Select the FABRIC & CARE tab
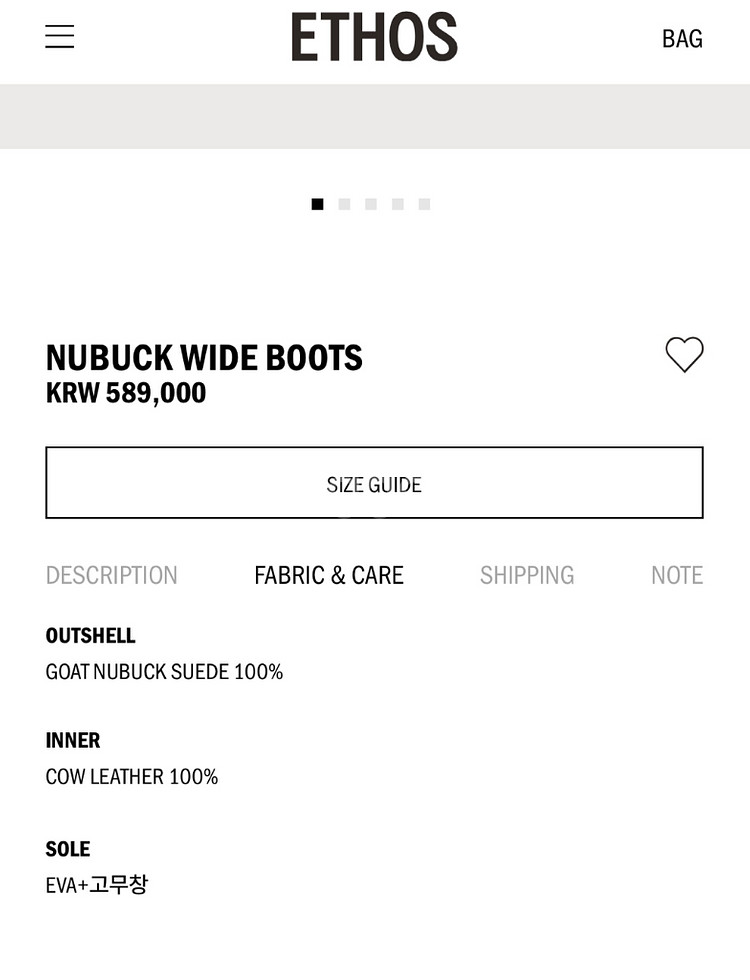 coord(329,575)
